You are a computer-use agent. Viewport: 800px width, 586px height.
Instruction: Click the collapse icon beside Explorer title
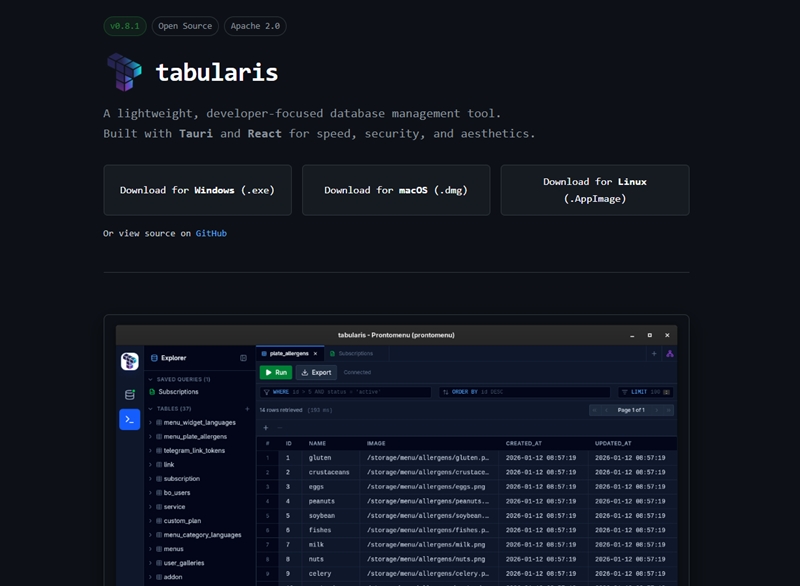243,358
